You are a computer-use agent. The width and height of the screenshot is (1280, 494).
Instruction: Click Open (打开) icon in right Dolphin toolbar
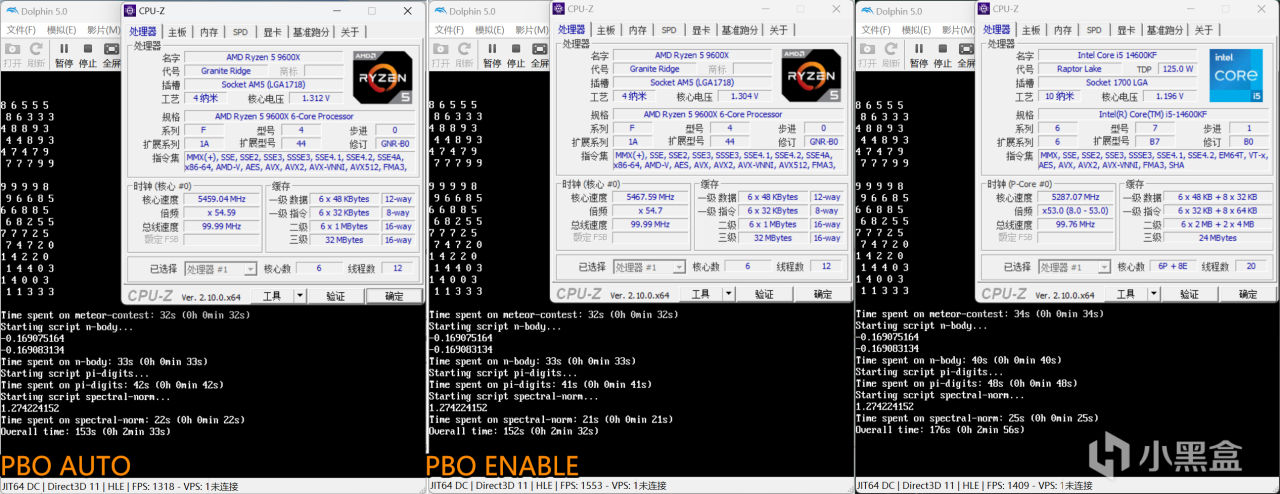tap(866, 48)
